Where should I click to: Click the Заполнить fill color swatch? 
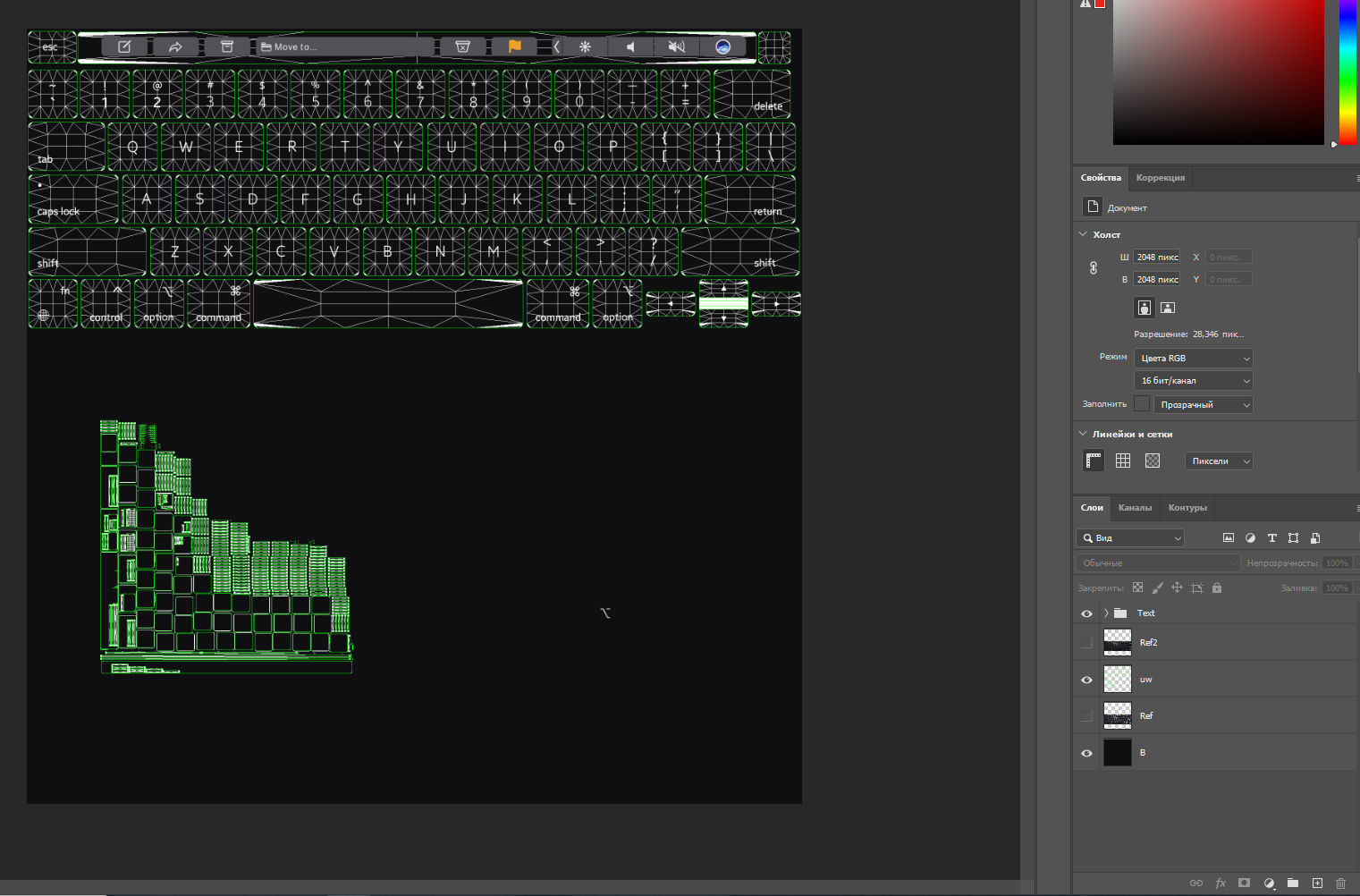pyautogui.click(x=1142, y=404)
